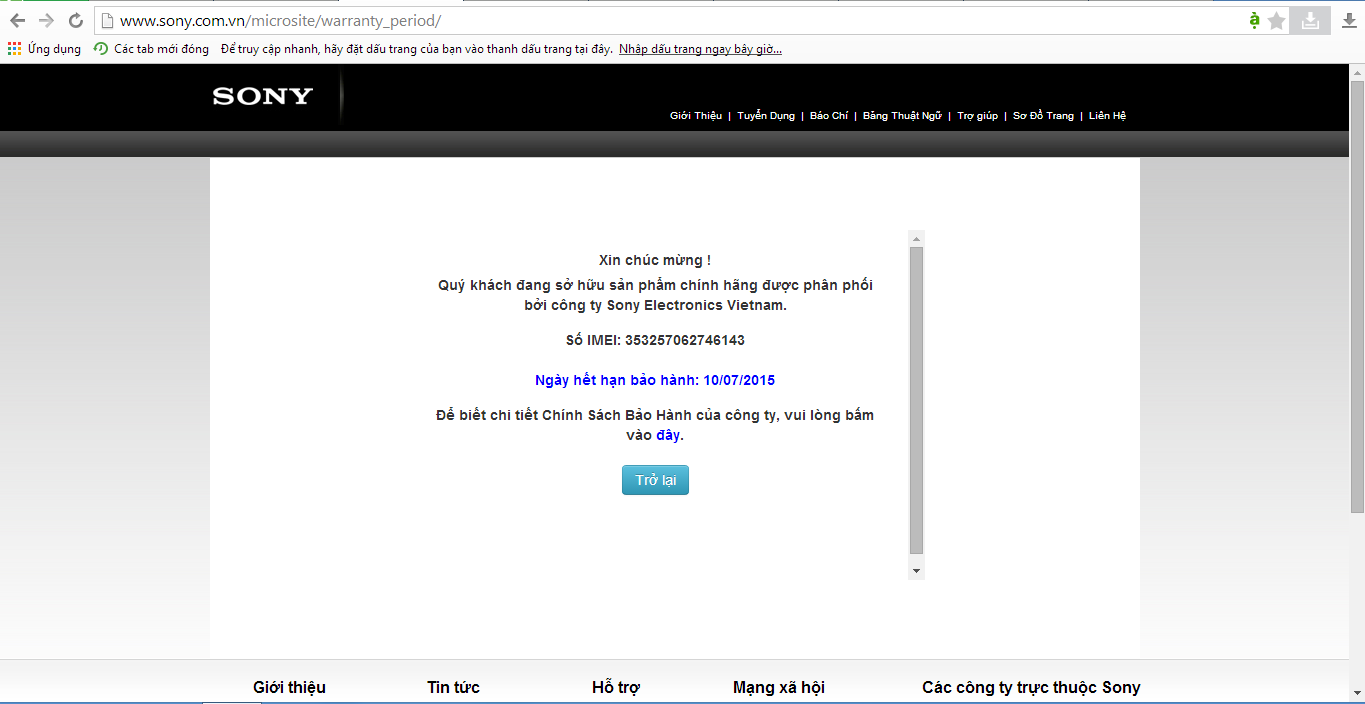The height and width of the screenshot is (704, 1365).
Task: Click the browser back arrow
Action: [x=17, y=20]
